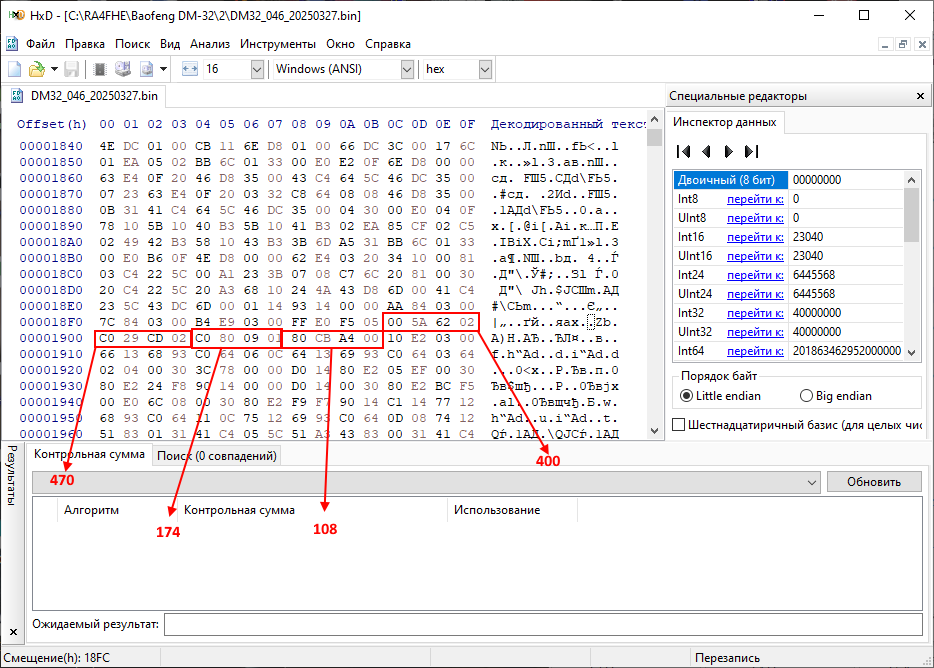The width and height of the screenshot is (934, 668).
Task: Open the recent files arrow beside Open
Action: pyautogui.click(x=54, y=69)
